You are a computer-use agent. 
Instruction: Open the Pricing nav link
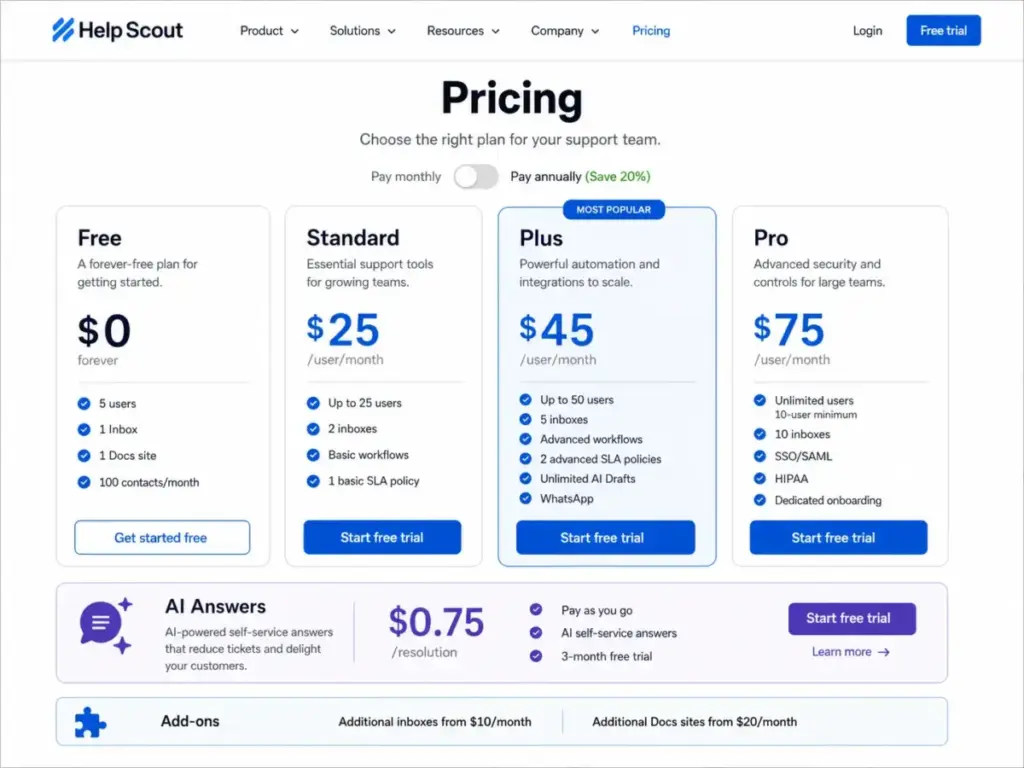click(651, 31)
